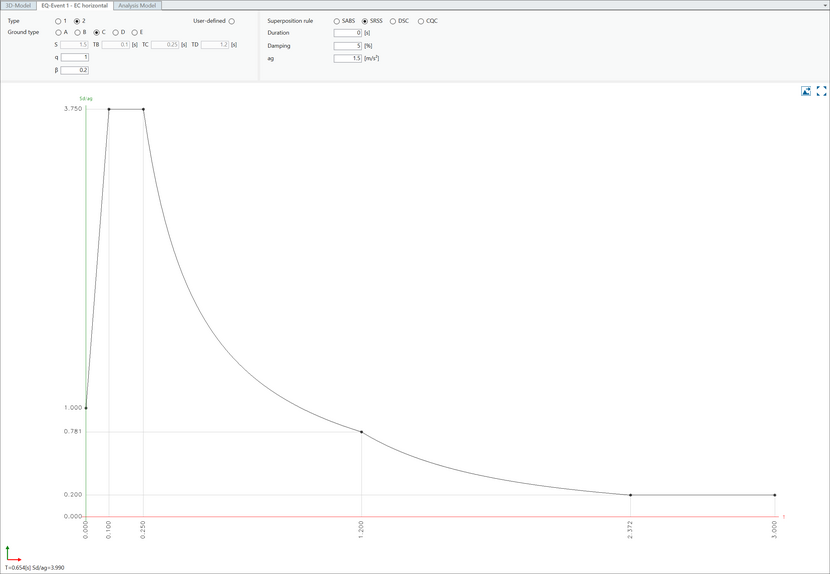The image size is (830, 574).
Task: Click the Damping percentage field
Action: 347,46
